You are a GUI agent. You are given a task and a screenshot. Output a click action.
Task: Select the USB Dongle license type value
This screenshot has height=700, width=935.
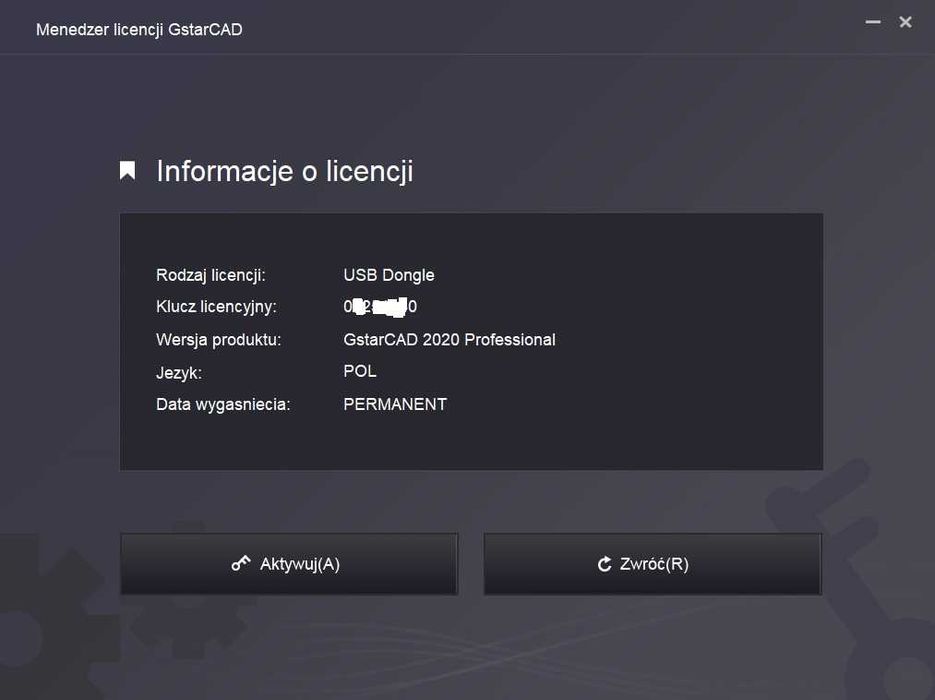point(389,275)
